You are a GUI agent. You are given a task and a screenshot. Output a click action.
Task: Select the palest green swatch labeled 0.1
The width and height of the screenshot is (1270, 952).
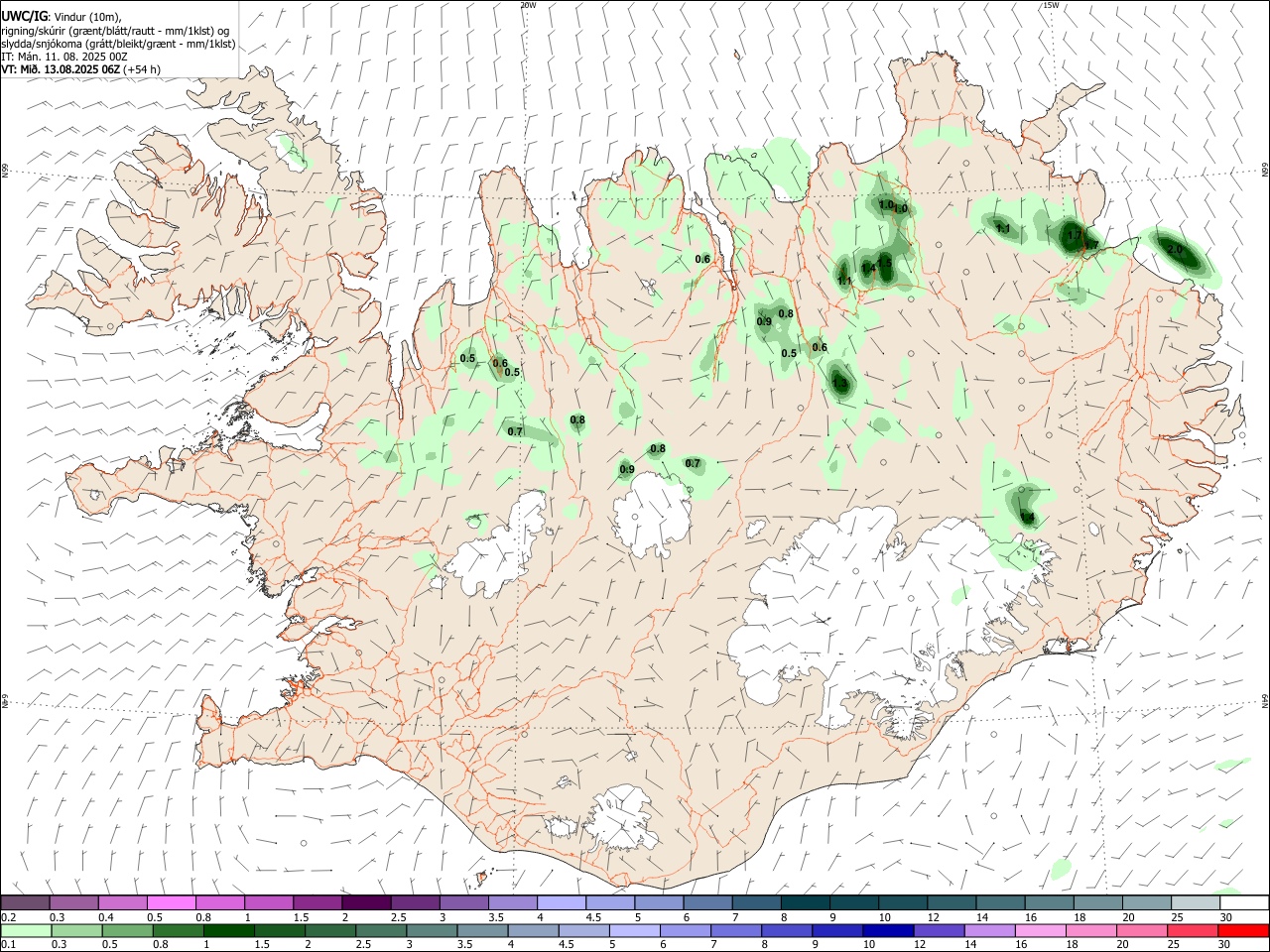point(27,930)
